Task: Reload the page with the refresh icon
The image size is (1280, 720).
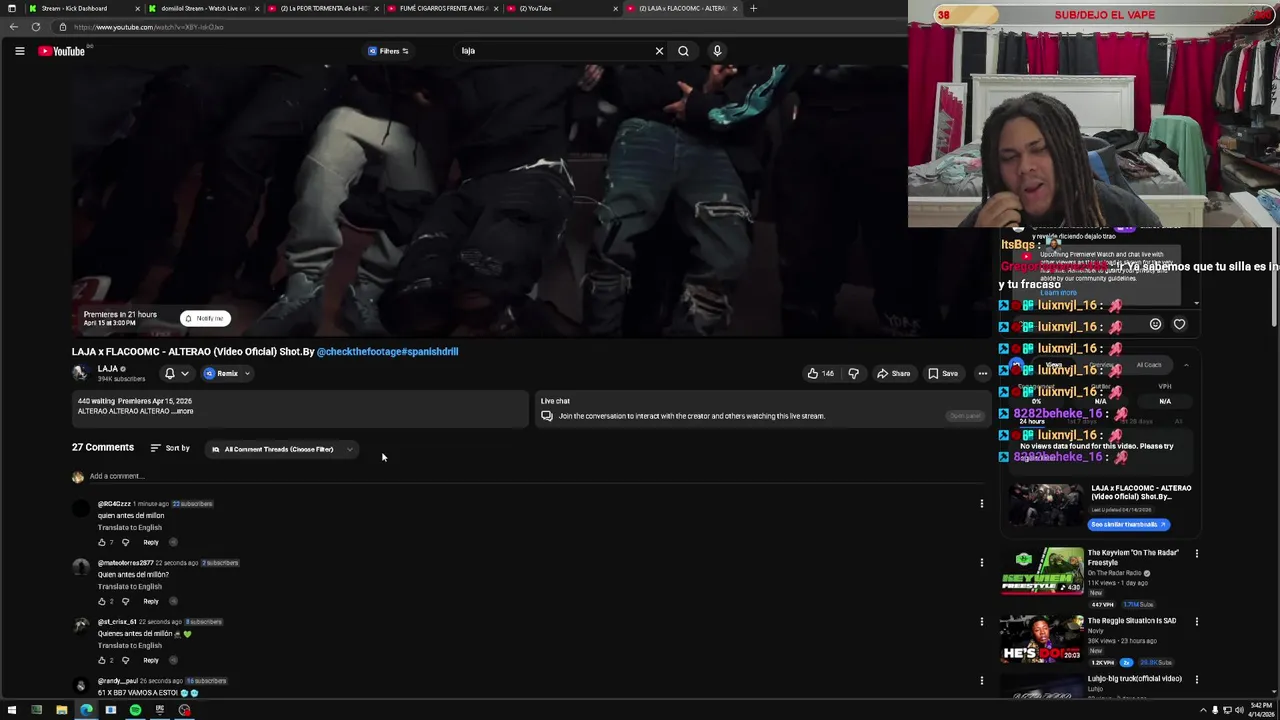Action: click(x=36, y=27)
